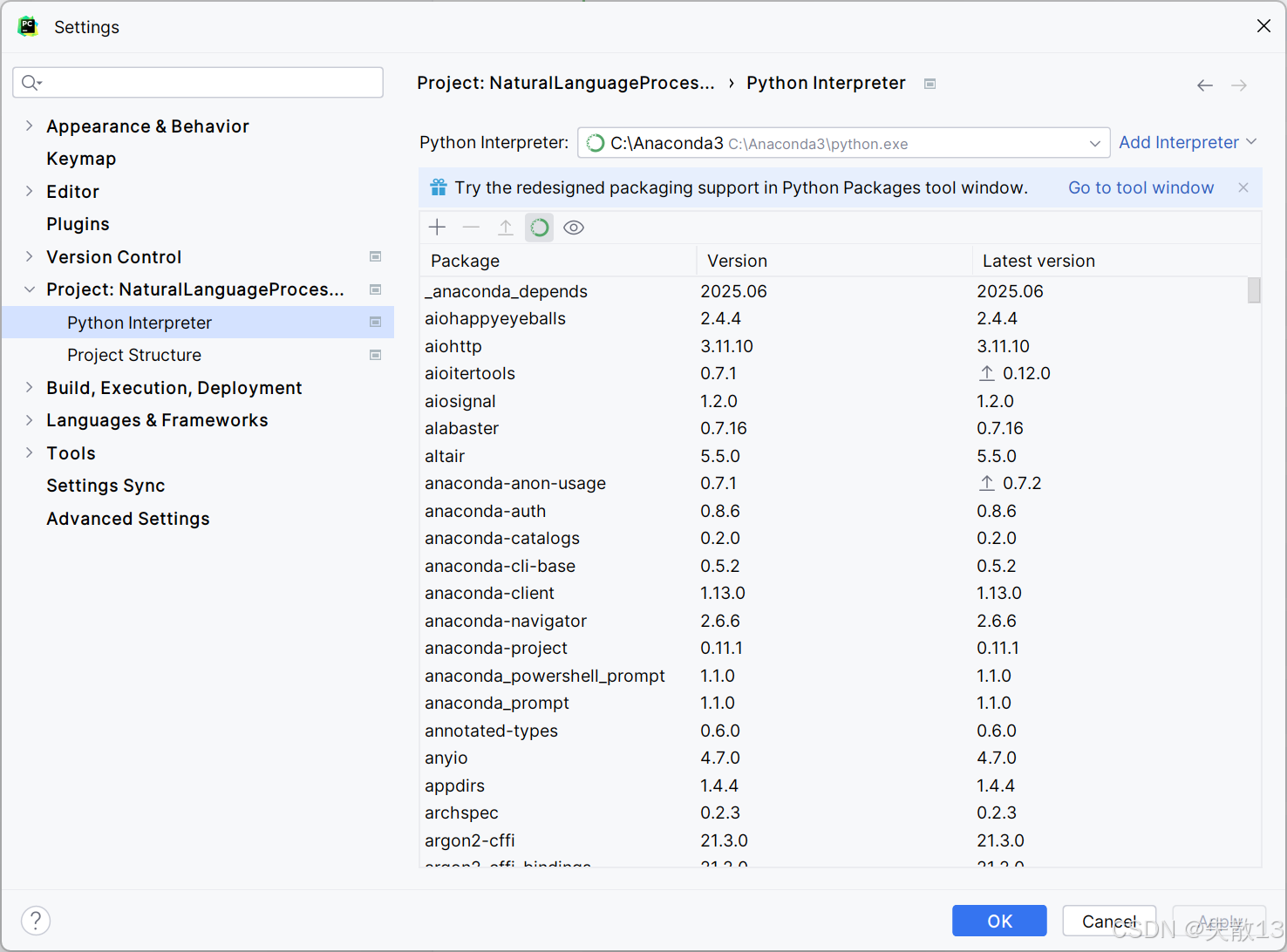
Task: Expand the Version Control section
Action: (30, 256)
